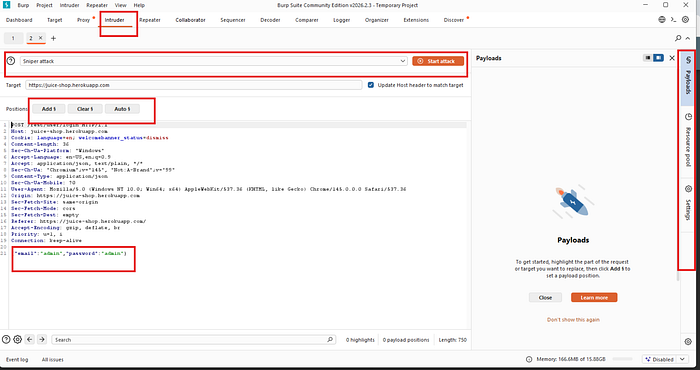Open the browser globe icon in toolbar
700x370 pixels.
point(662,20)
